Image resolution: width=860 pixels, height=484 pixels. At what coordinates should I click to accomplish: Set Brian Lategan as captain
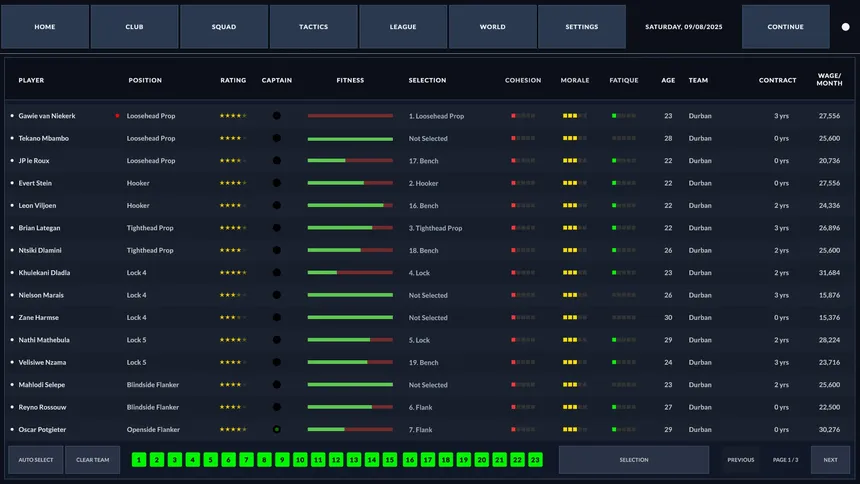[276, 228]
